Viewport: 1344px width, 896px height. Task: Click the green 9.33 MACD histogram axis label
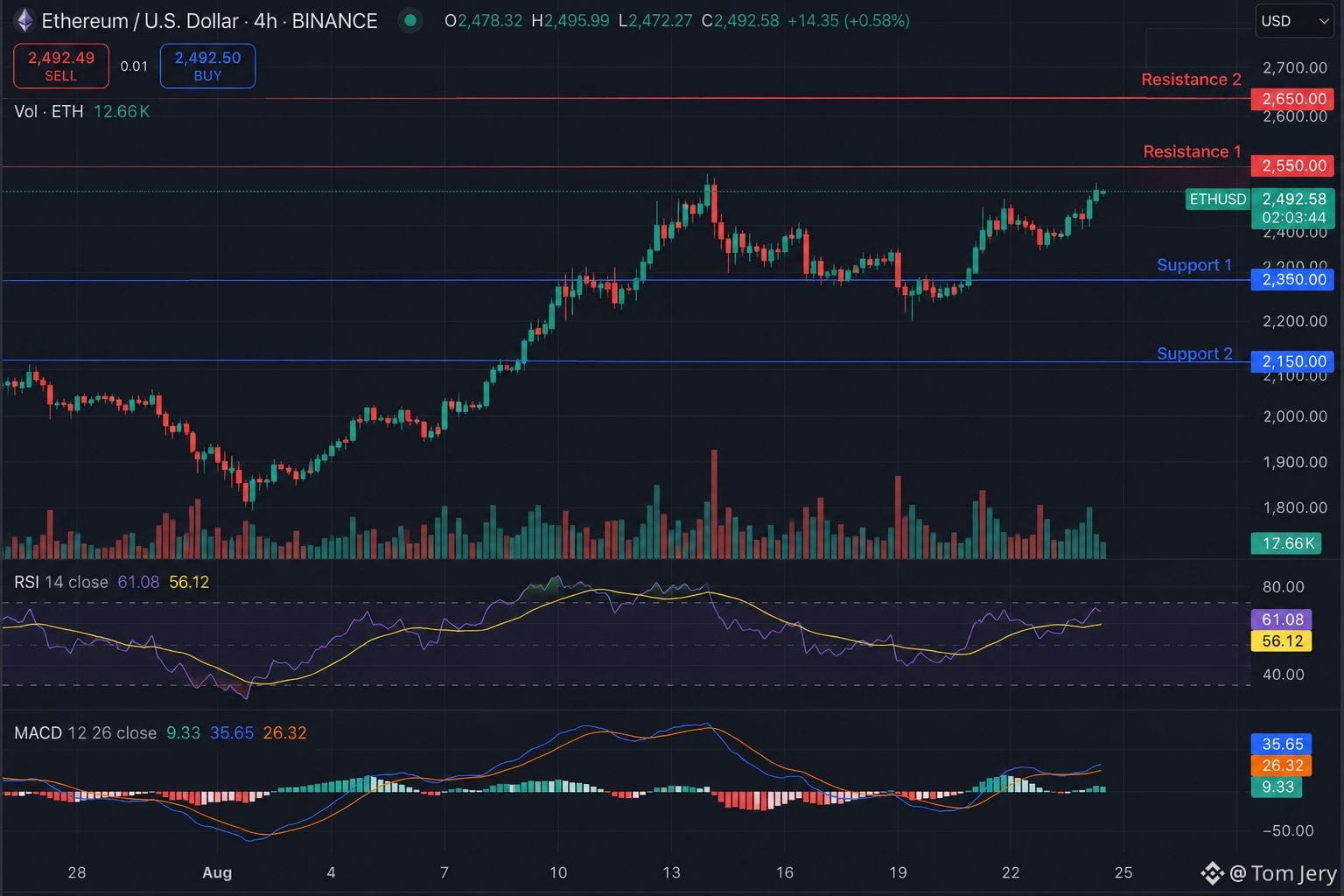(x=1277, y=787)
